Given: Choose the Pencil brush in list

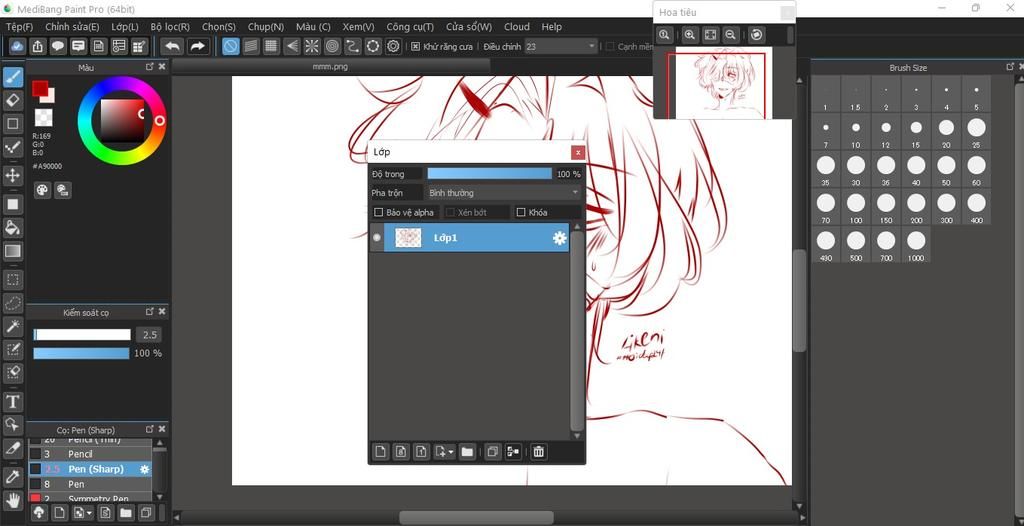Looking at the screenshot, I should [x=90, y=453].
